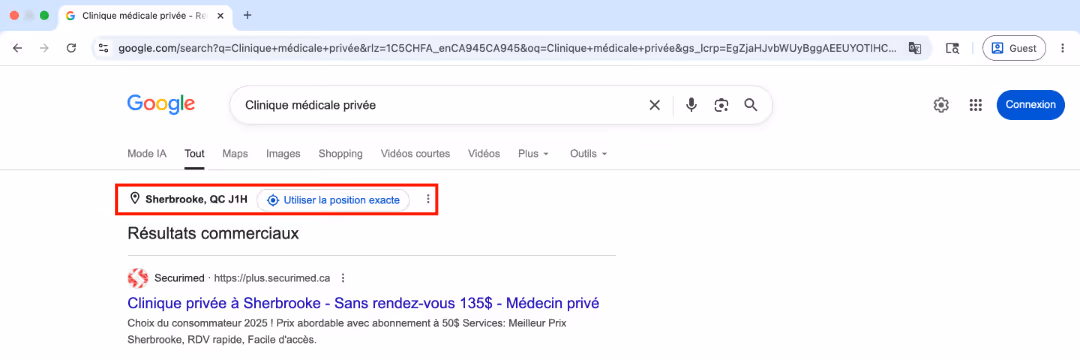
Task: Go back to the previous page
Action: pyautogui.click(x=18, y=48)
